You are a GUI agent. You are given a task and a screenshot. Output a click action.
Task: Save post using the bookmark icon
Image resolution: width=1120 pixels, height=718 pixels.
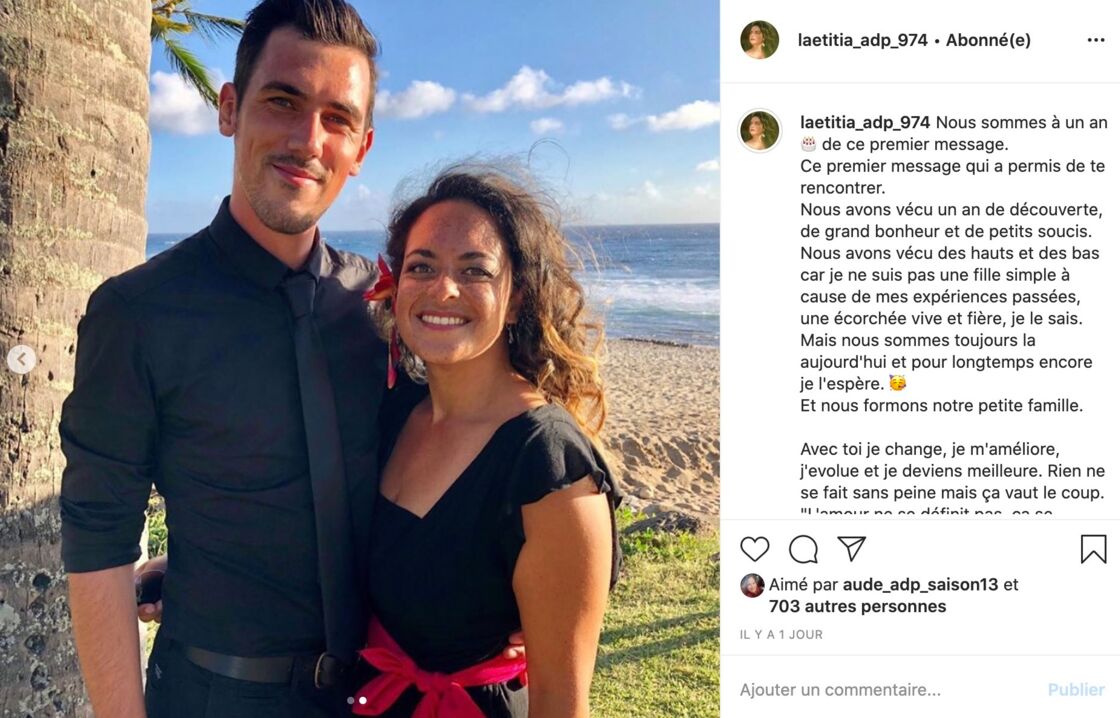[x=1093, y=549]
